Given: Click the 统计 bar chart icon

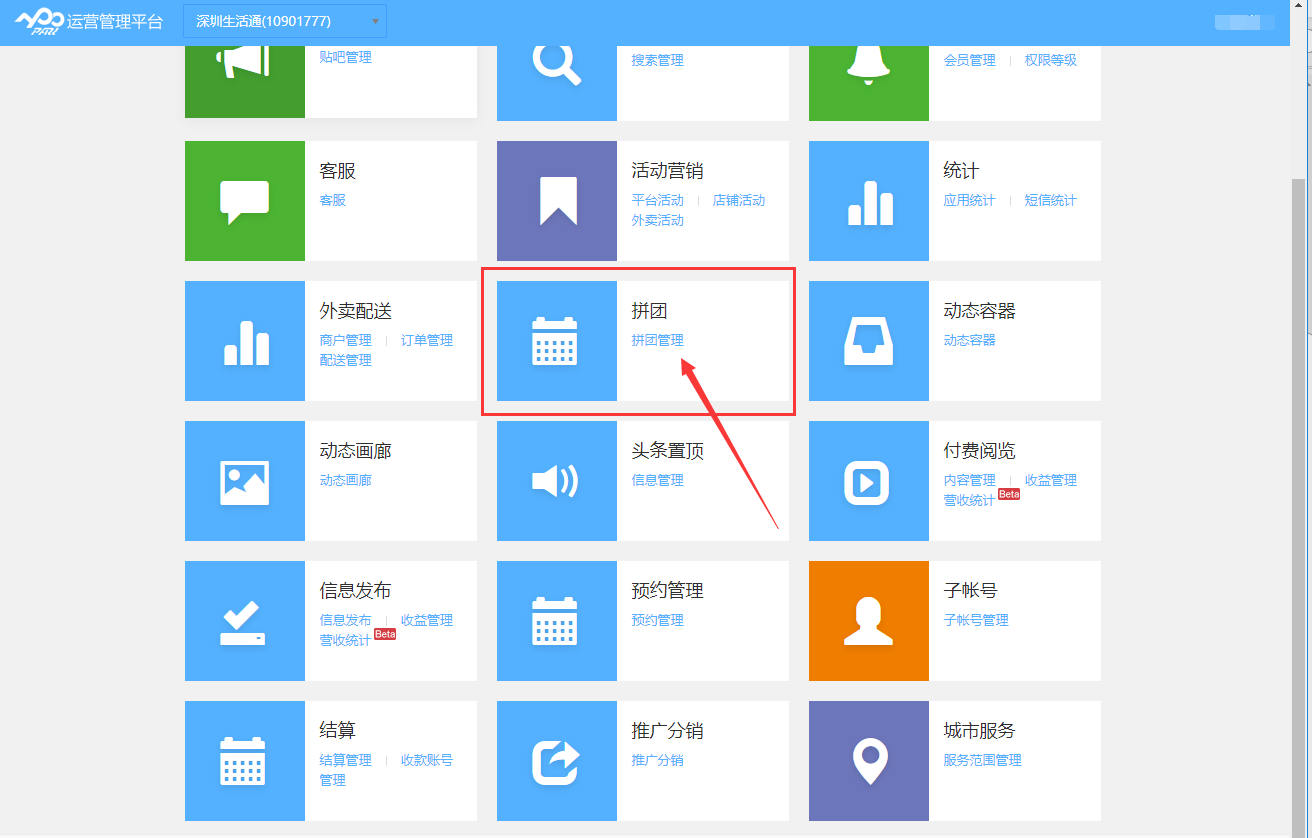Looking at the screenshot, I should point(869,201).
